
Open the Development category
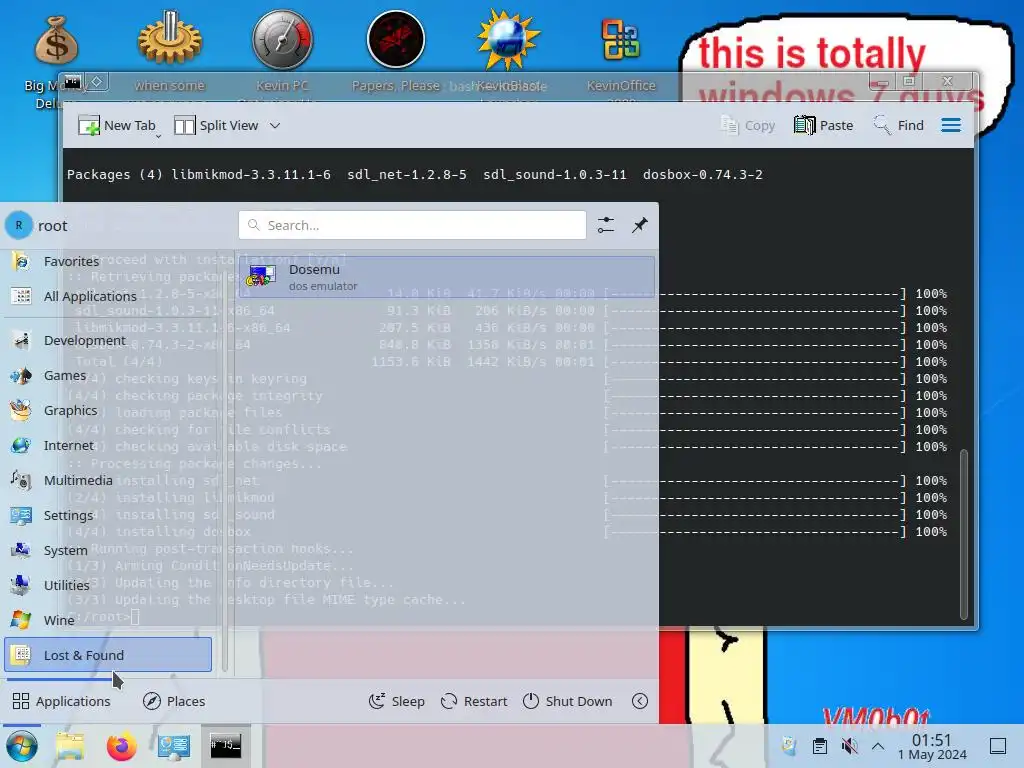pyautogui.click(x=108, y=340)
